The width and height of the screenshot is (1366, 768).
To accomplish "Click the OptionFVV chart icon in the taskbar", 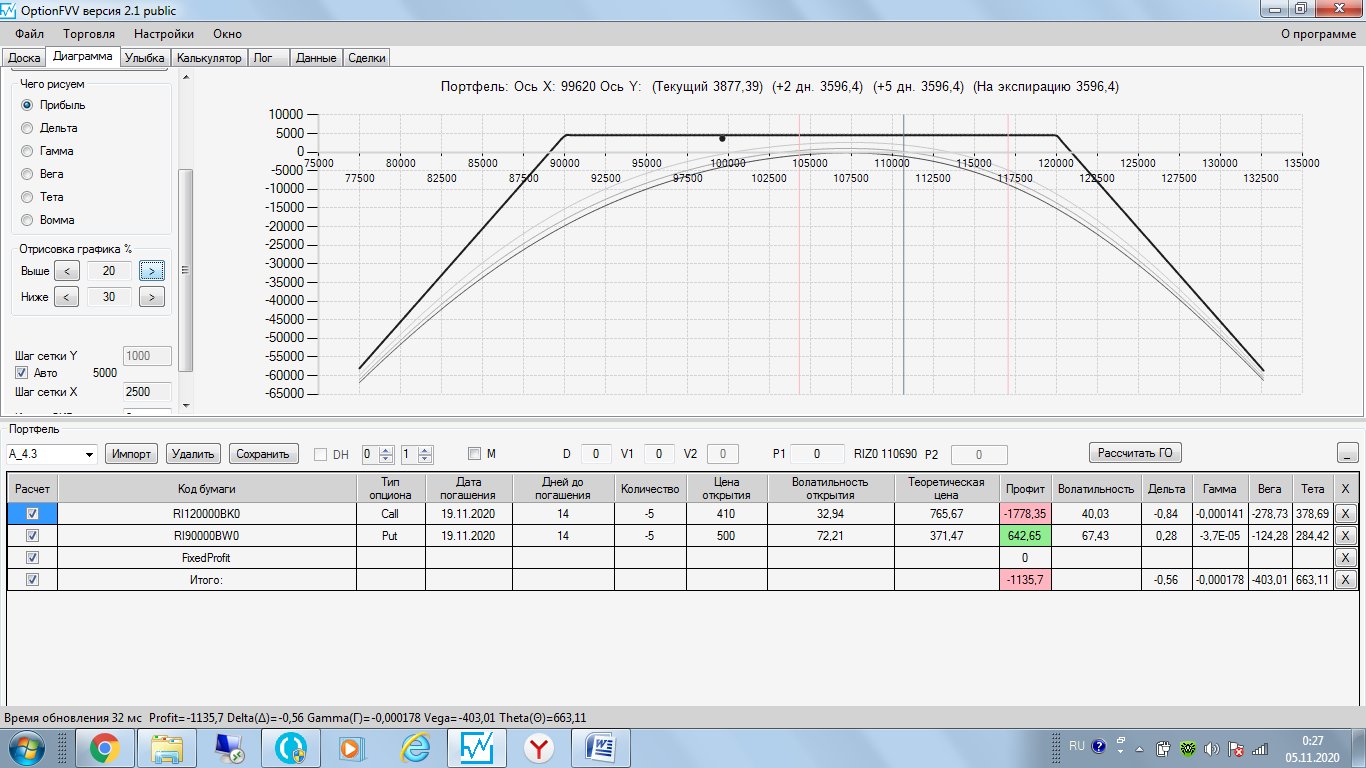I will [x=476, y=747].
